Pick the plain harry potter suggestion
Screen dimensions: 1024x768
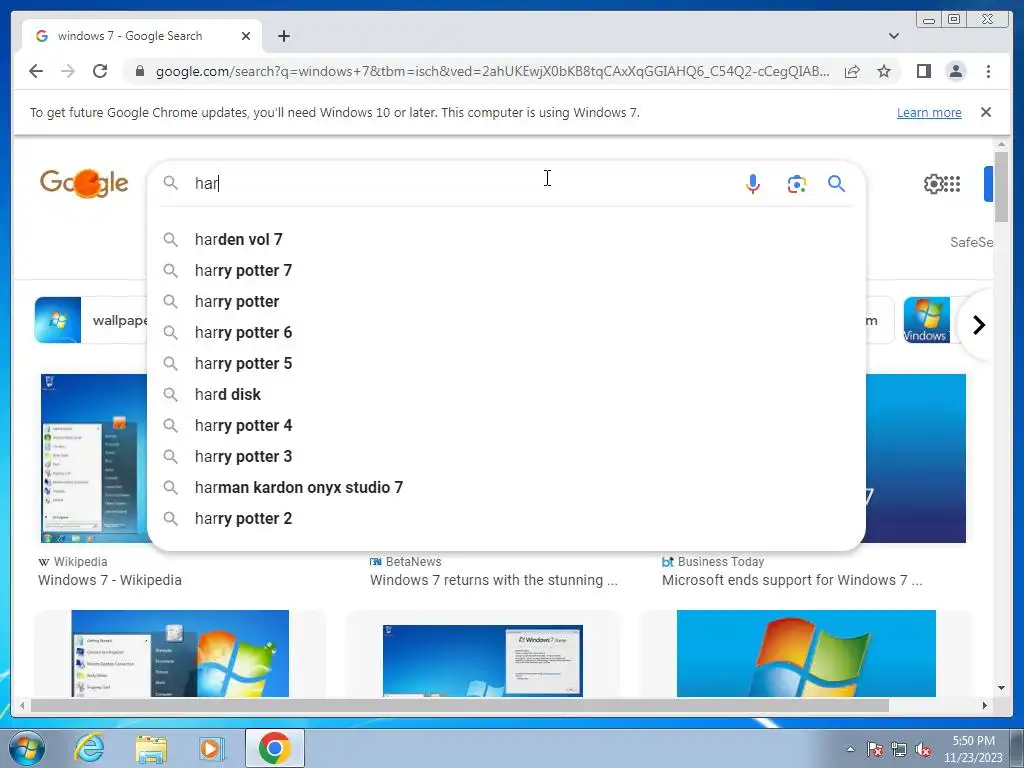click(x=506, y=301)
